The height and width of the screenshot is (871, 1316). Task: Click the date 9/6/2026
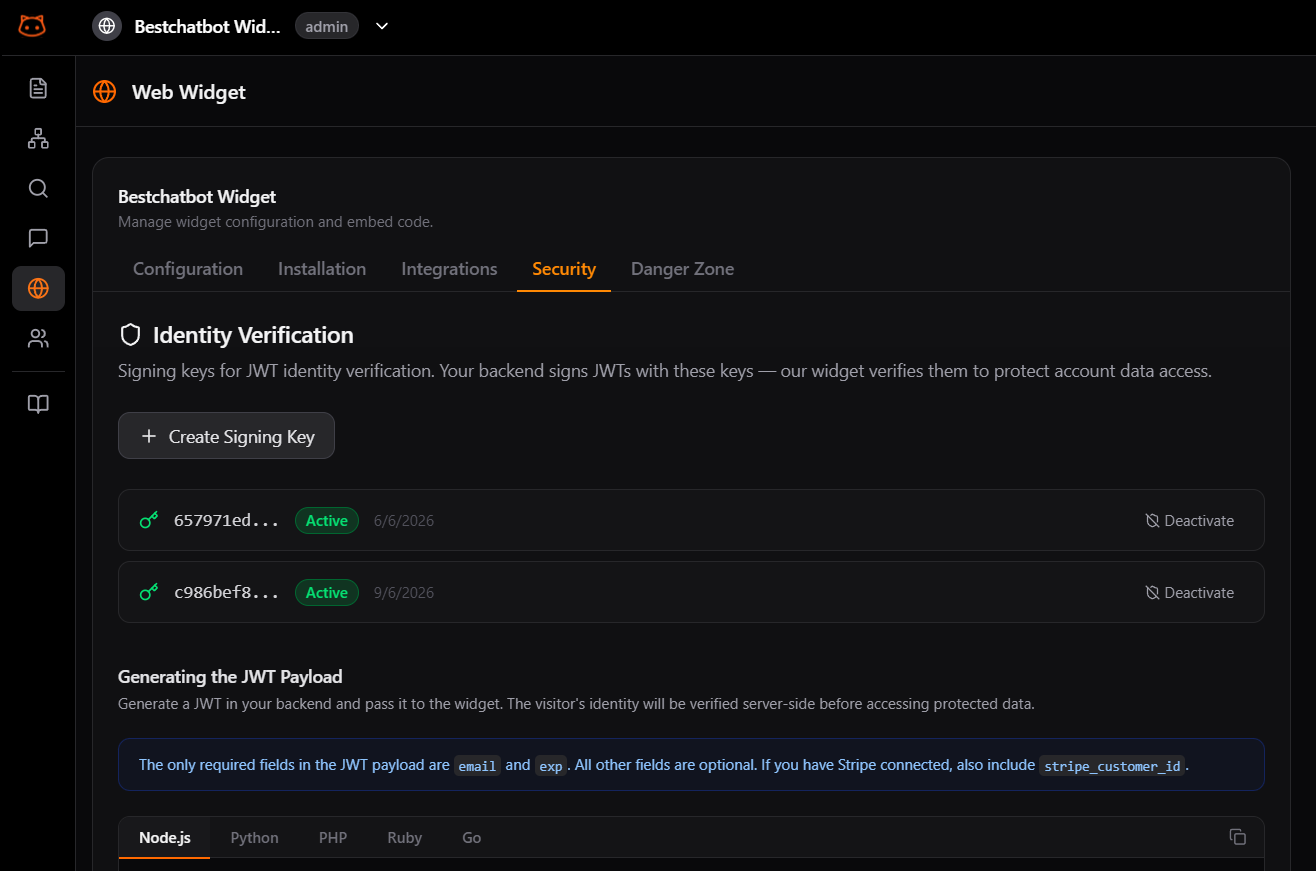coord(404,592)
